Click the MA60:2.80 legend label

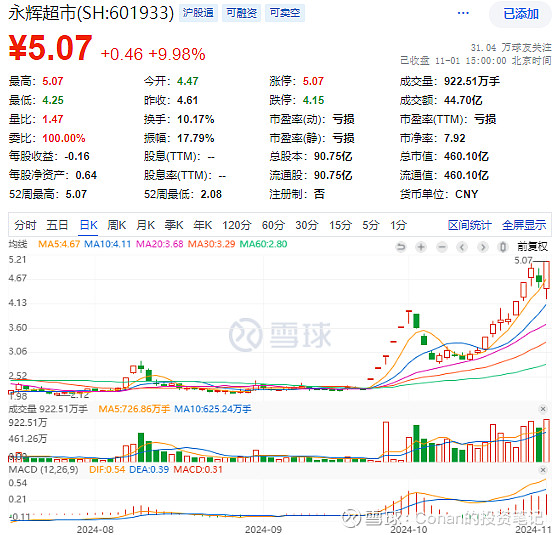[x=263, y=244]
